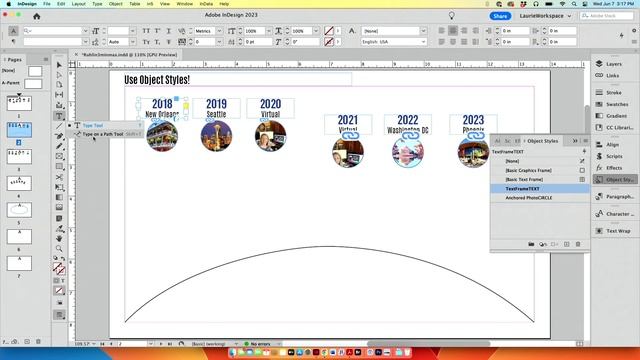Choose Type on a Path Tool

(107, 134)
